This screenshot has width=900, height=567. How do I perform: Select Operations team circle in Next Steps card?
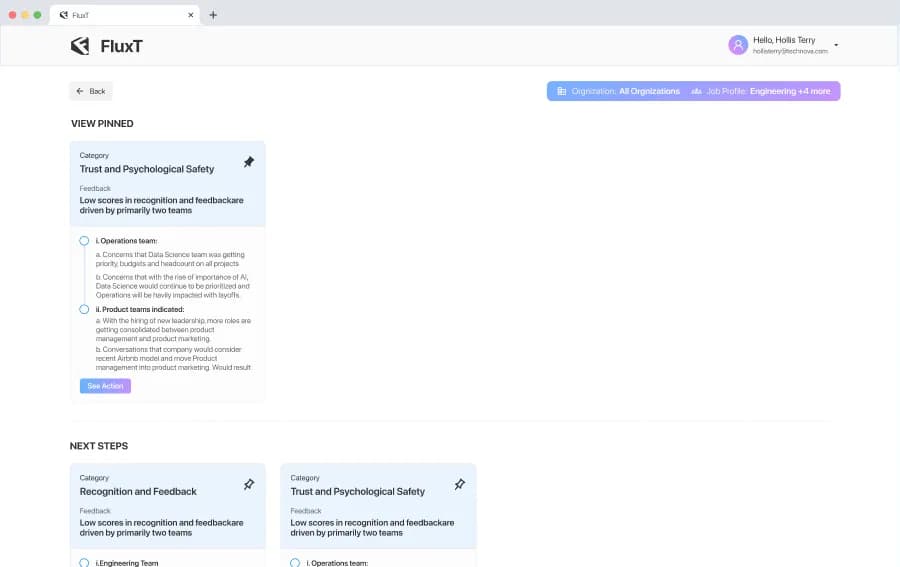tap(294, 563)
